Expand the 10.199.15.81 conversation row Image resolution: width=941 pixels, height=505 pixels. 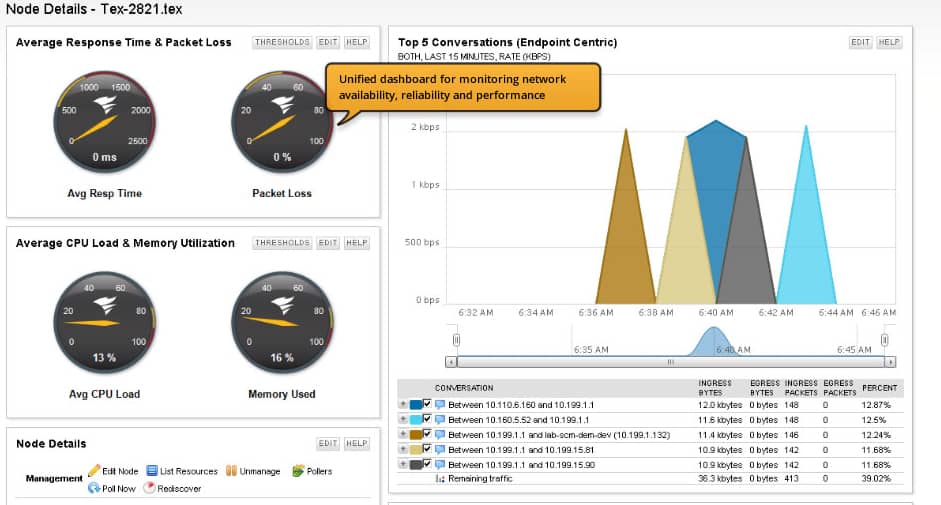(403, 450)
